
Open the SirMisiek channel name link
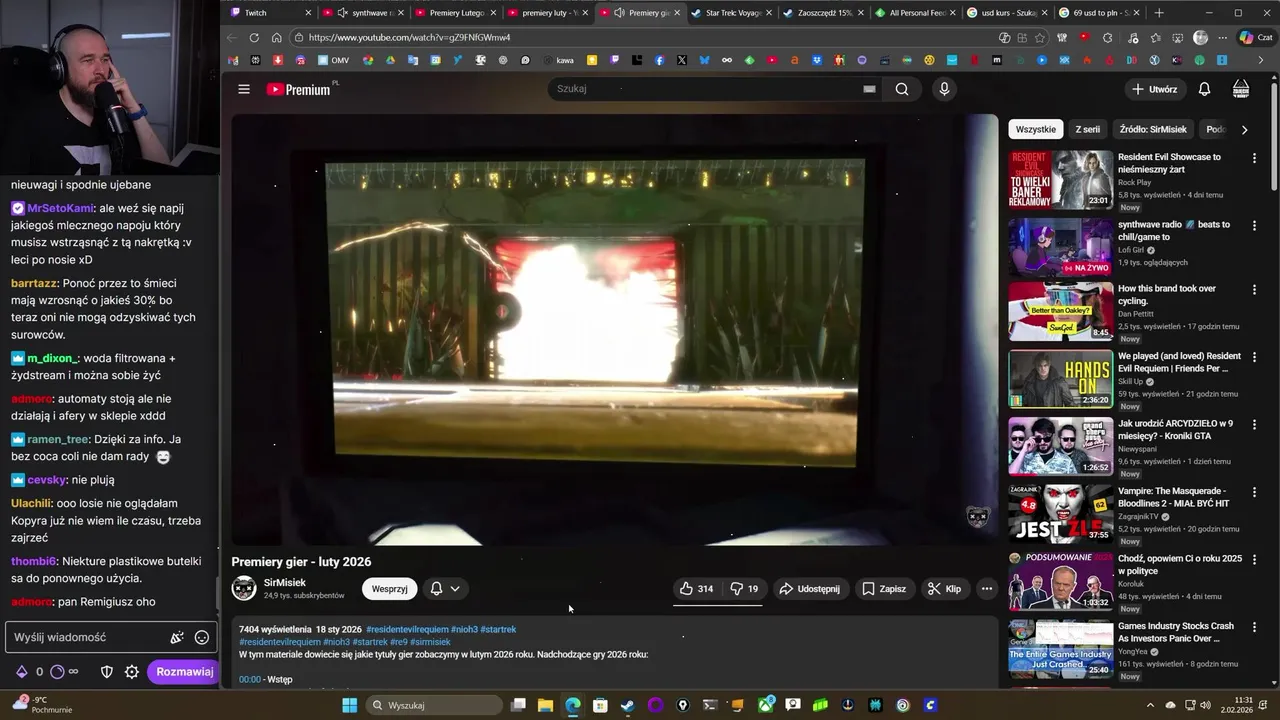coord(285,582)
